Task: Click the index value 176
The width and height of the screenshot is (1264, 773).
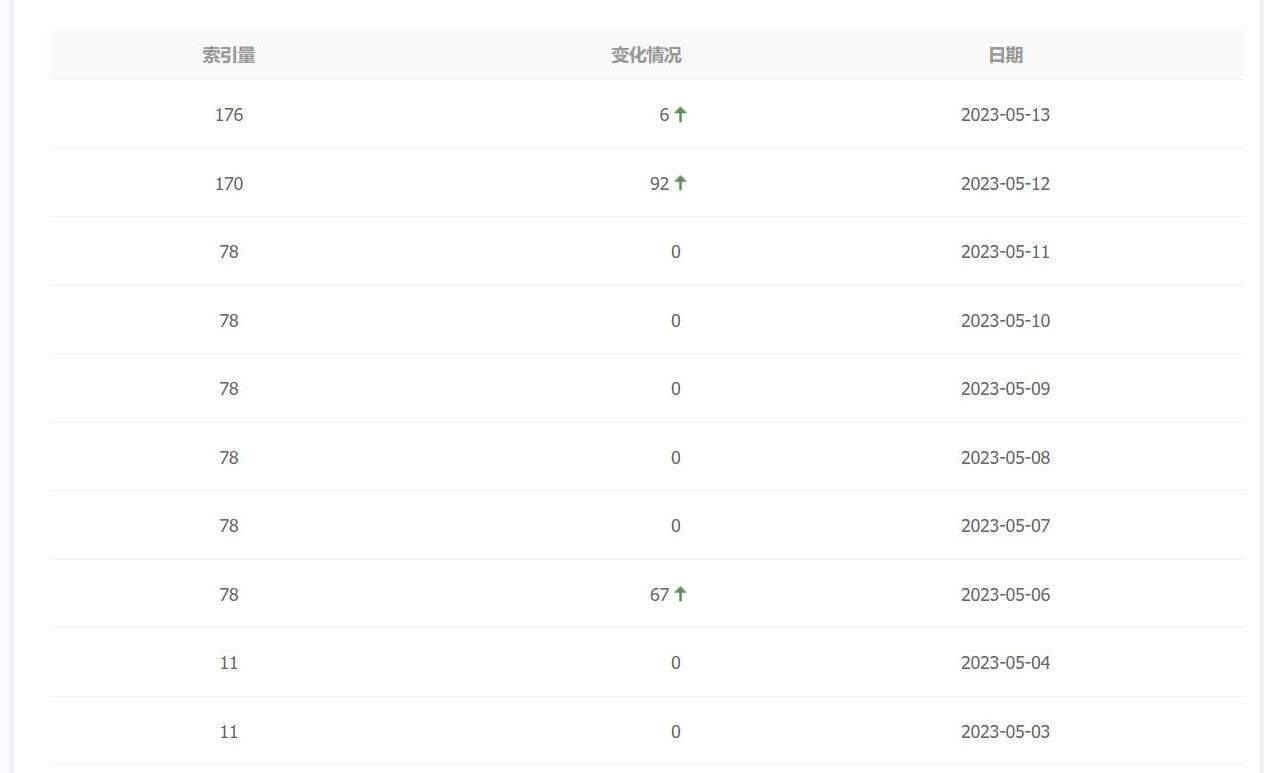Action: [229, 115]
